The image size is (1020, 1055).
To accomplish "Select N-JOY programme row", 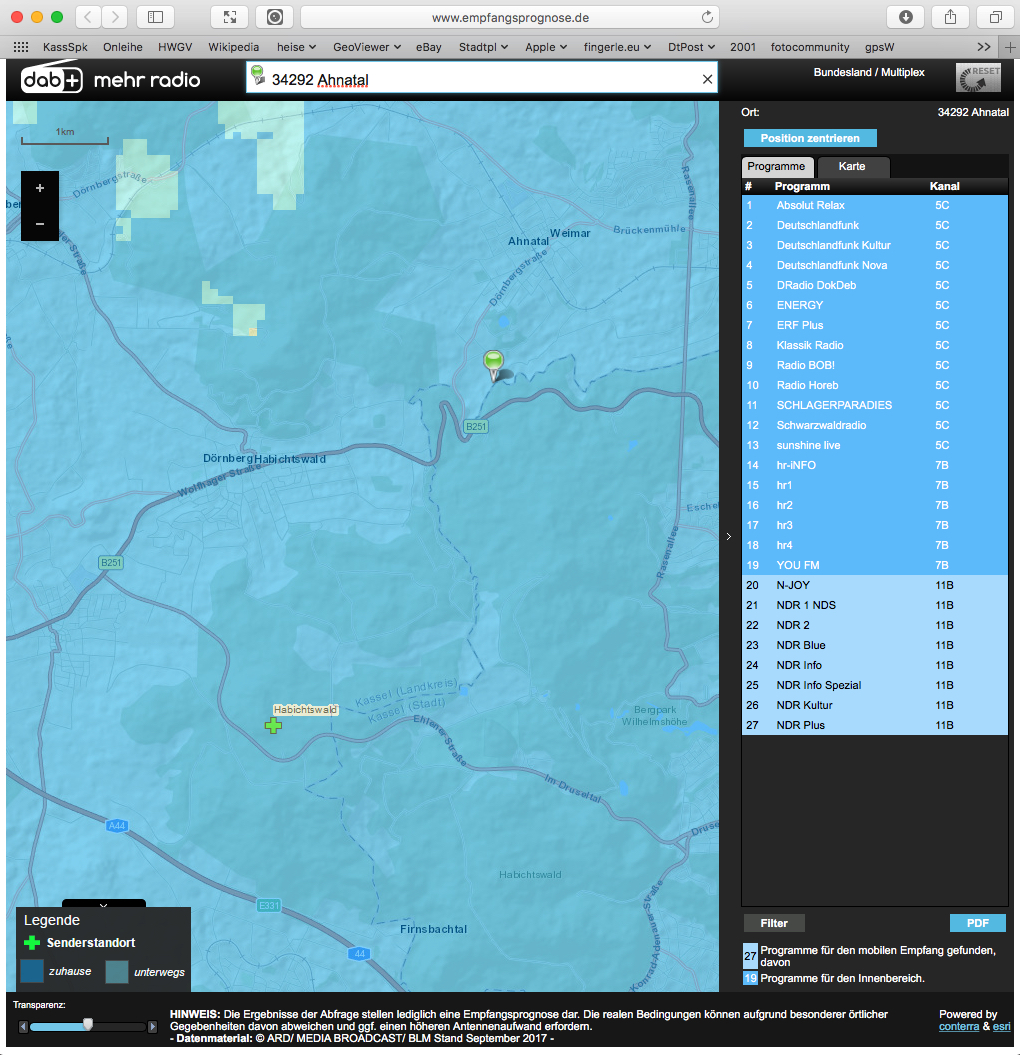I will [875, 585].
